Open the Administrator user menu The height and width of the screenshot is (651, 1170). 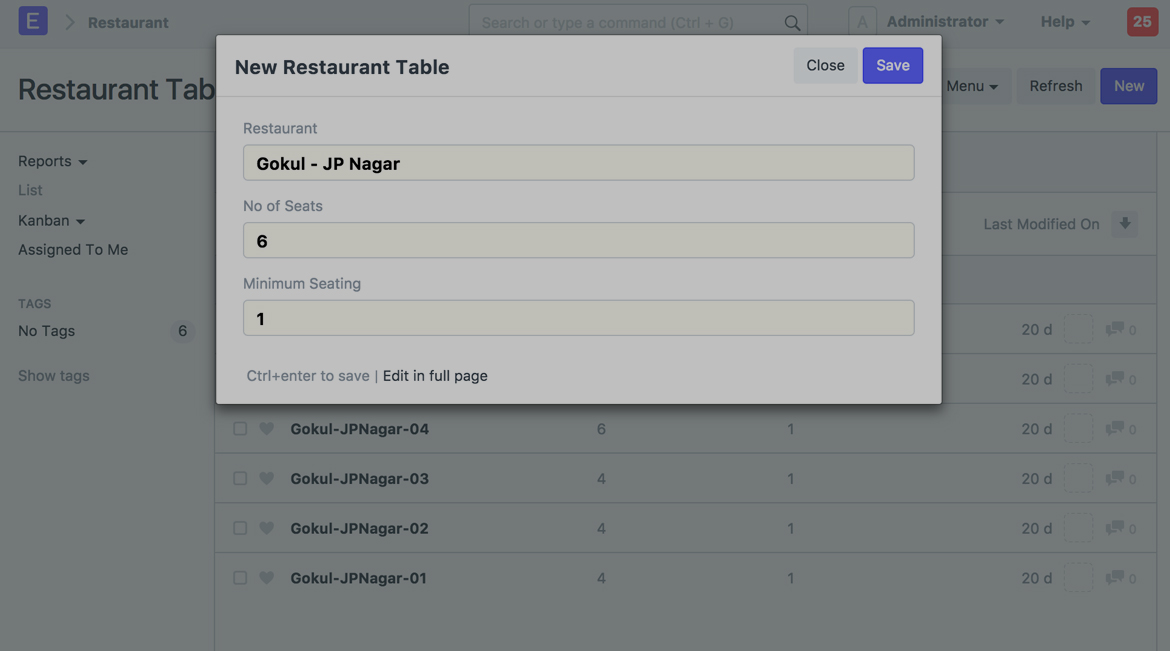tap(944, 22)
